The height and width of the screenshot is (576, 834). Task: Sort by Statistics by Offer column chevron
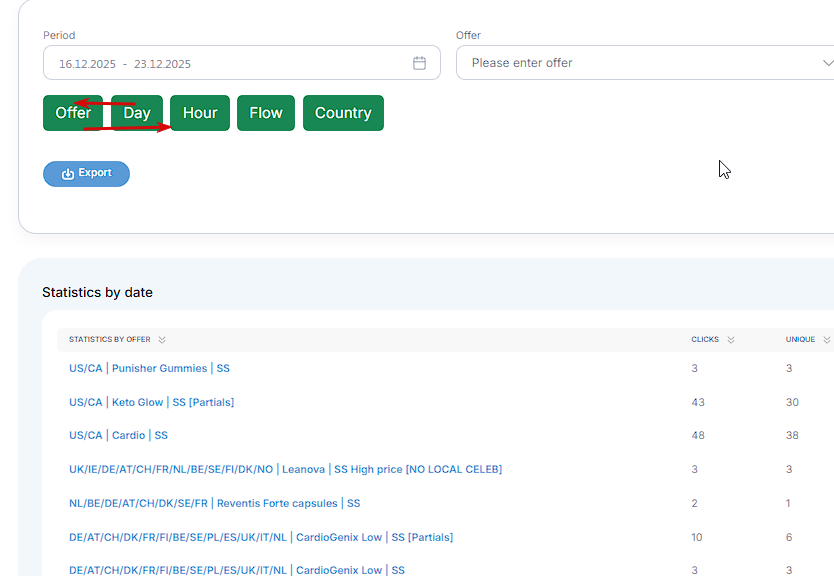[162, 340]
